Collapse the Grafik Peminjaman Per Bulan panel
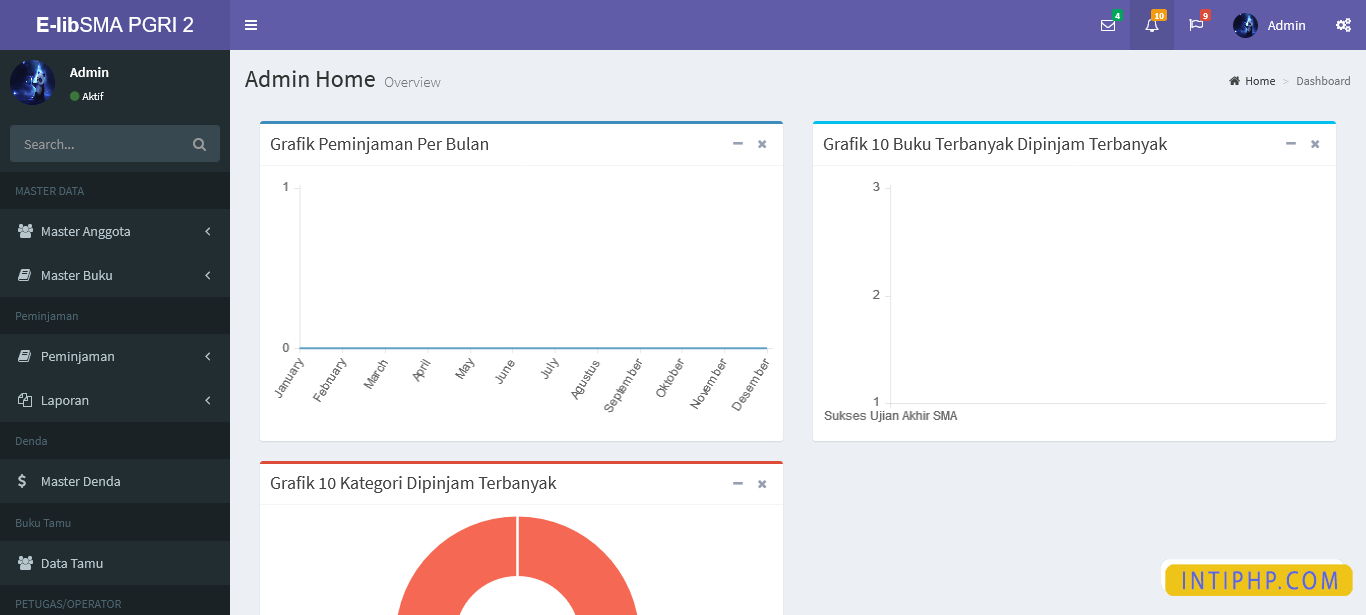The width and height of the screenshot is (1366, 615). coord(738,144)
